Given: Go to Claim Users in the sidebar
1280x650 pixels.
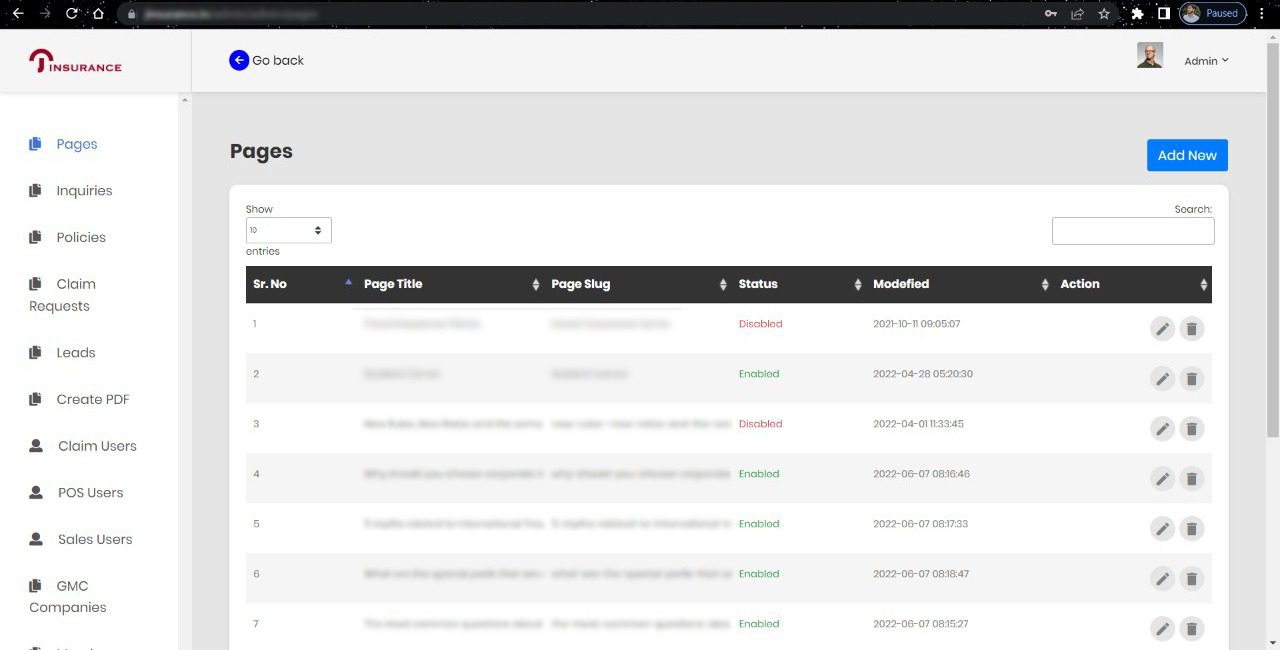Looking at the screenshot, I should point(97,446).
